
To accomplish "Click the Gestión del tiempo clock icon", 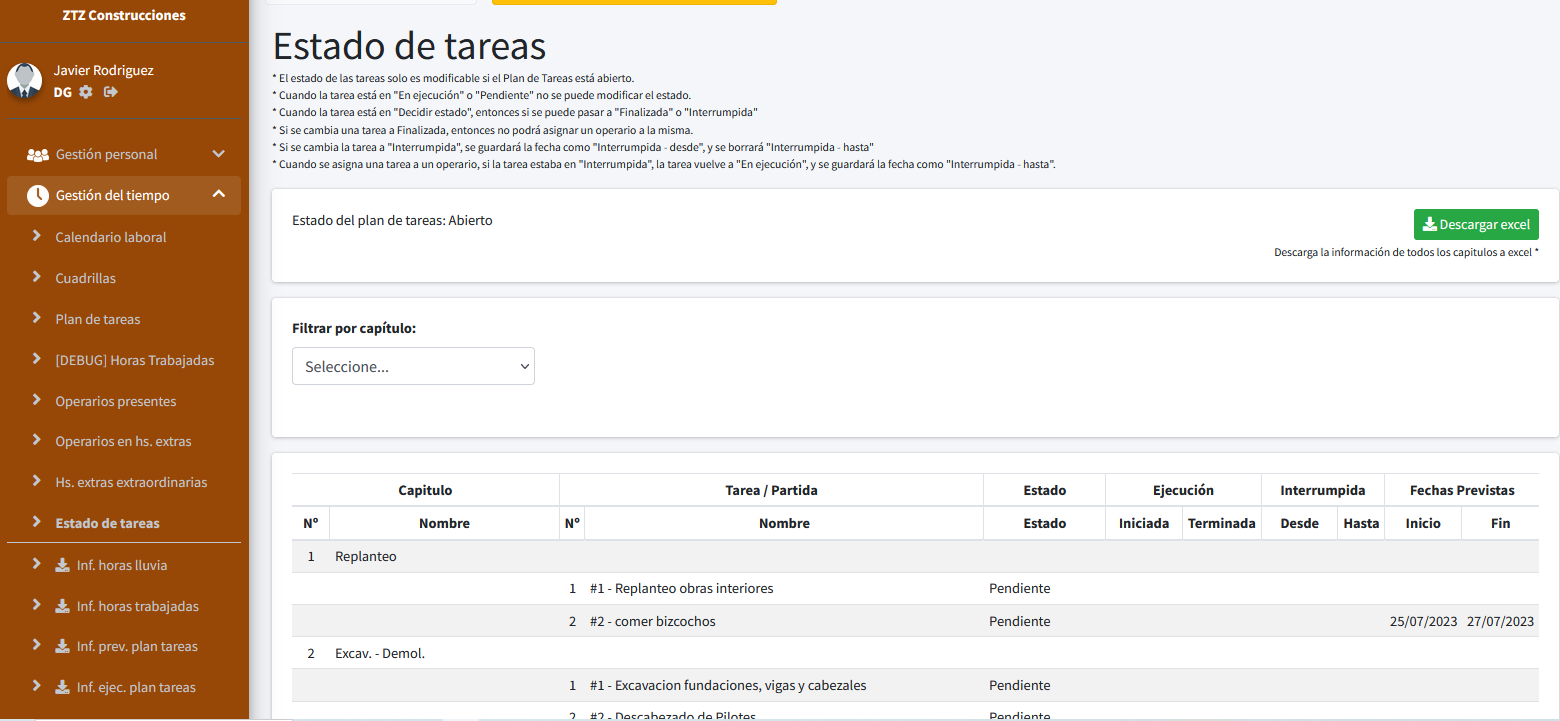I will point(38,196).
